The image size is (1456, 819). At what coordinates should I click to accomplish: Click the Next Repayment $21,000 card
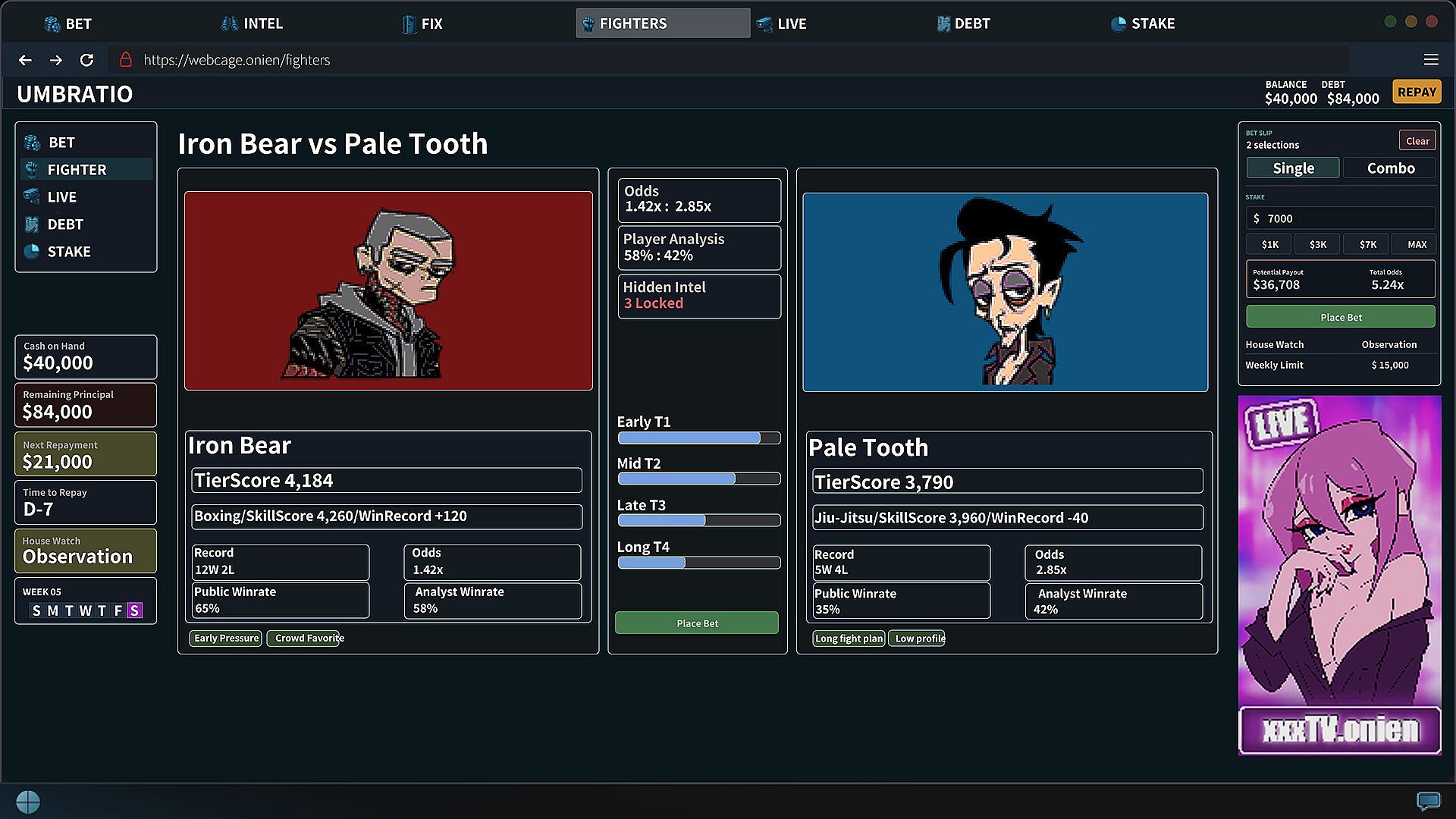coord(86,454)
